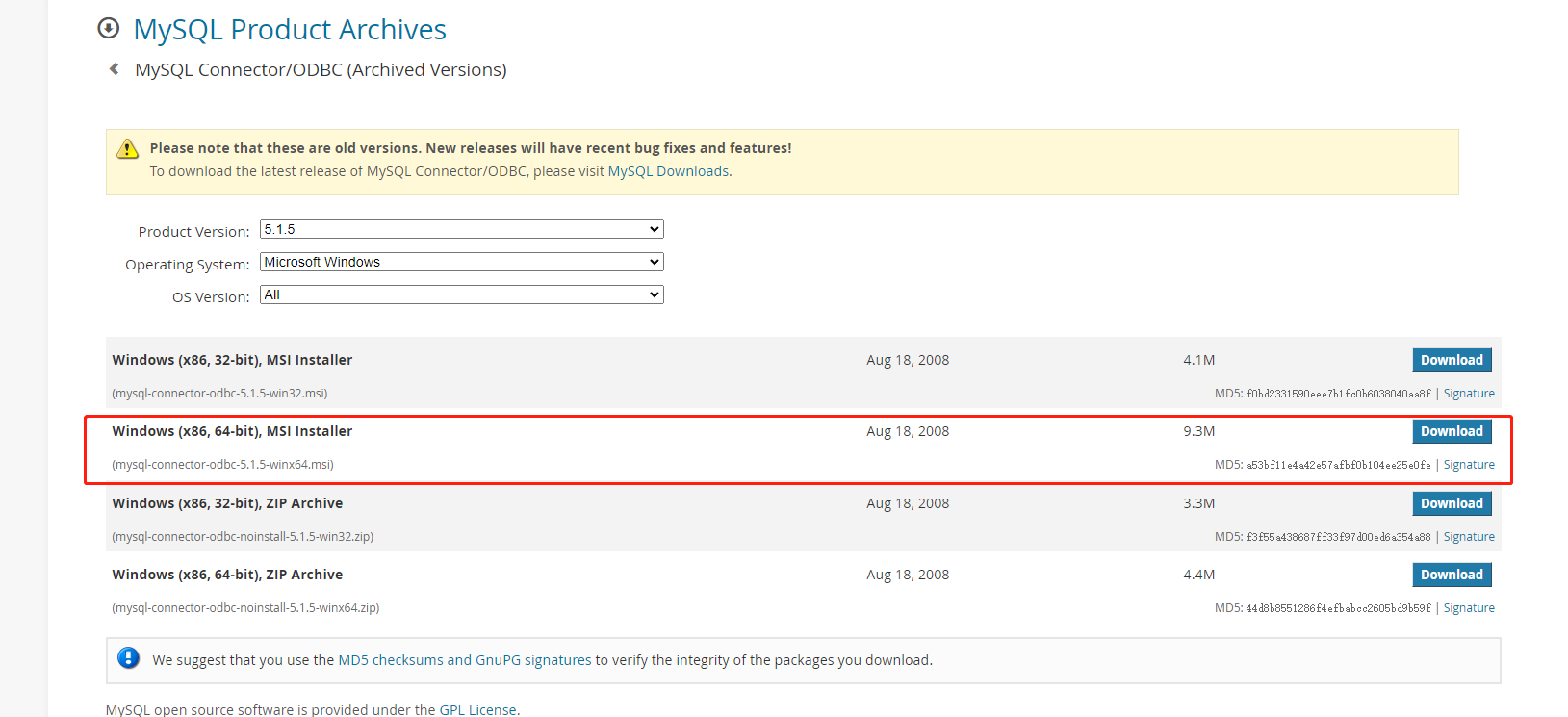The width and height of the screenshot is (1568, 717).
Task: Click the MD5 hash of the win32.msi file
Action: point(1339,394)
